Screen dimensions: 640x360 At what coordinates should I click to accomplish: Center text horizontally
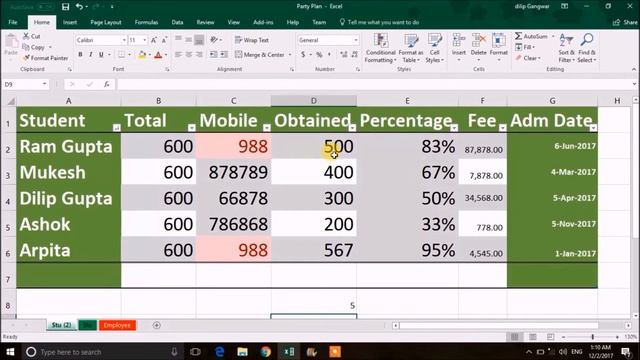tap(189, 54)
